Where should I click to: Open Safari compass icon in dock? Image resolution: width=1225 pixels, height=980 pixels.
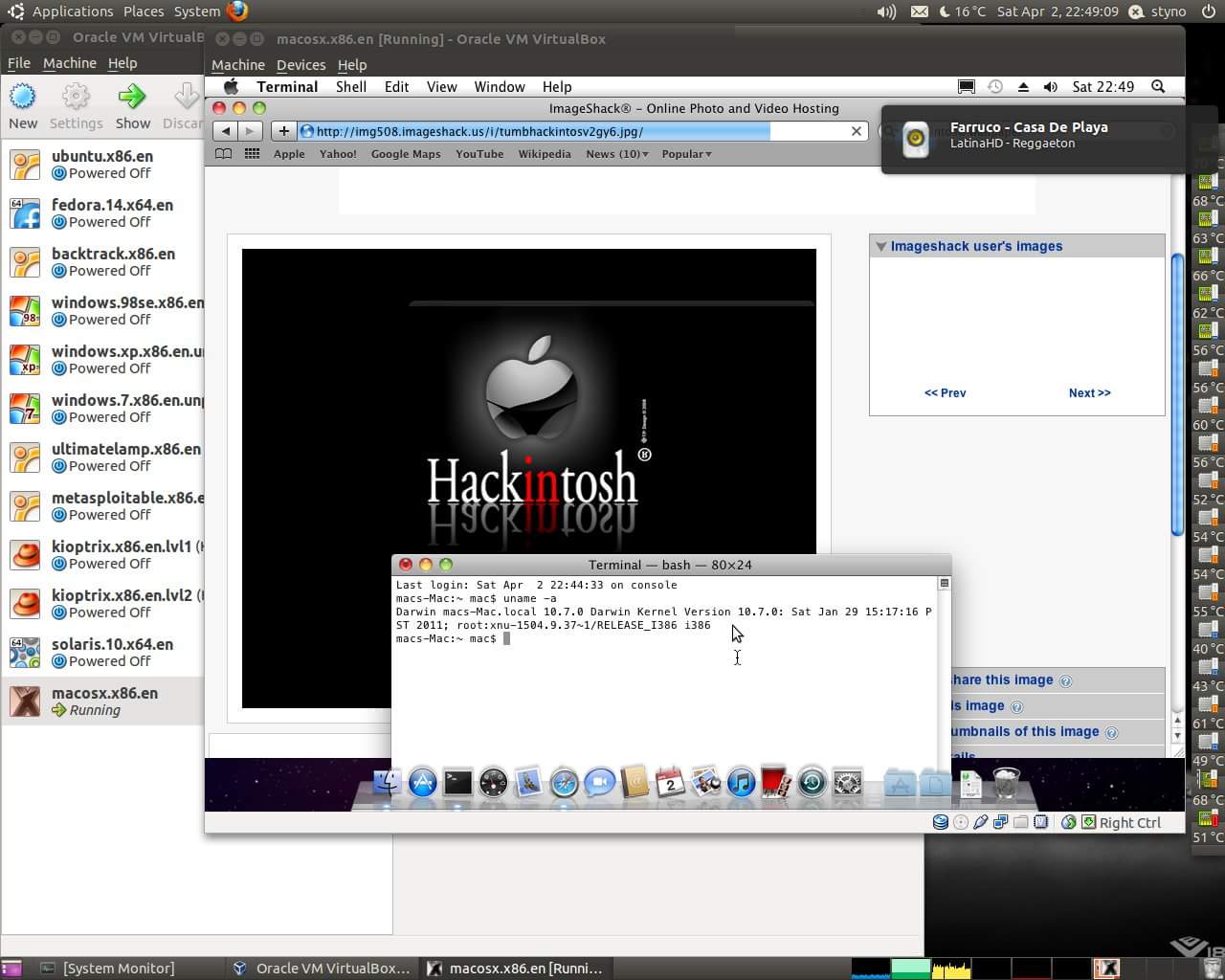click(564, 783)
